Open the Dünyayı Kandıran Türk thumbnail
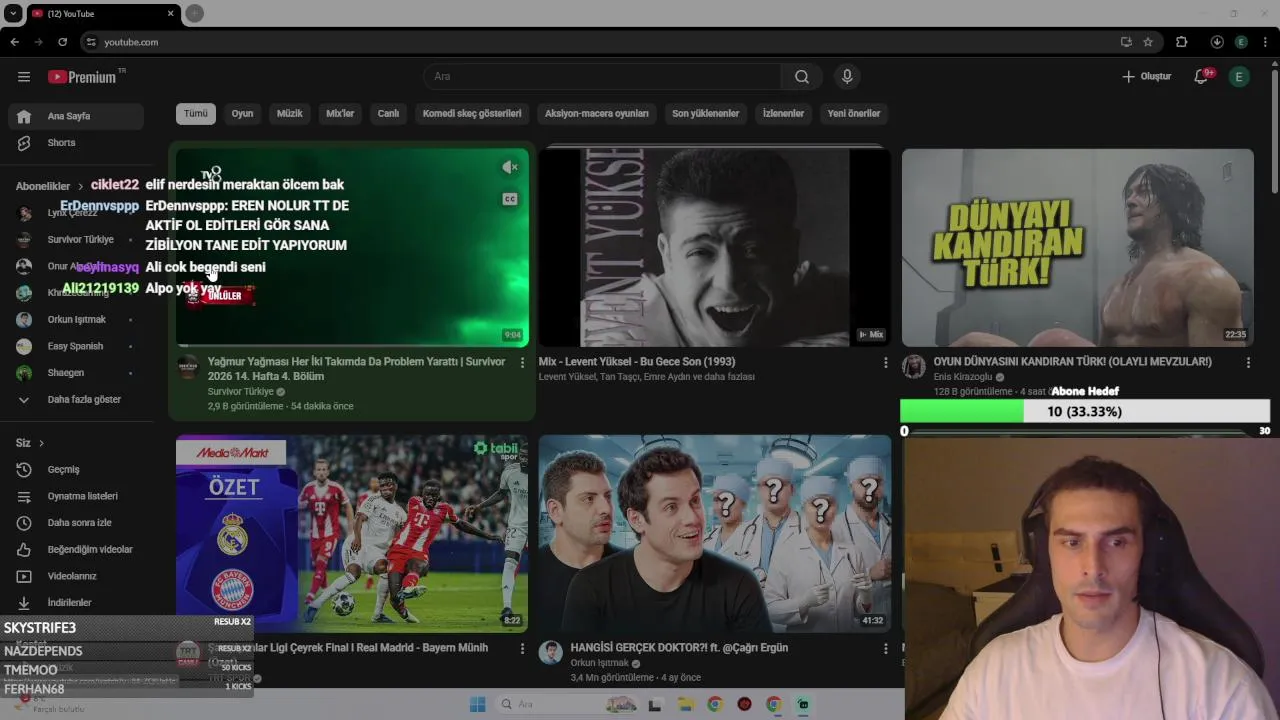The height and width of the screenshot is (720, 1280). pyautogui.click(x=1077, y=248)
